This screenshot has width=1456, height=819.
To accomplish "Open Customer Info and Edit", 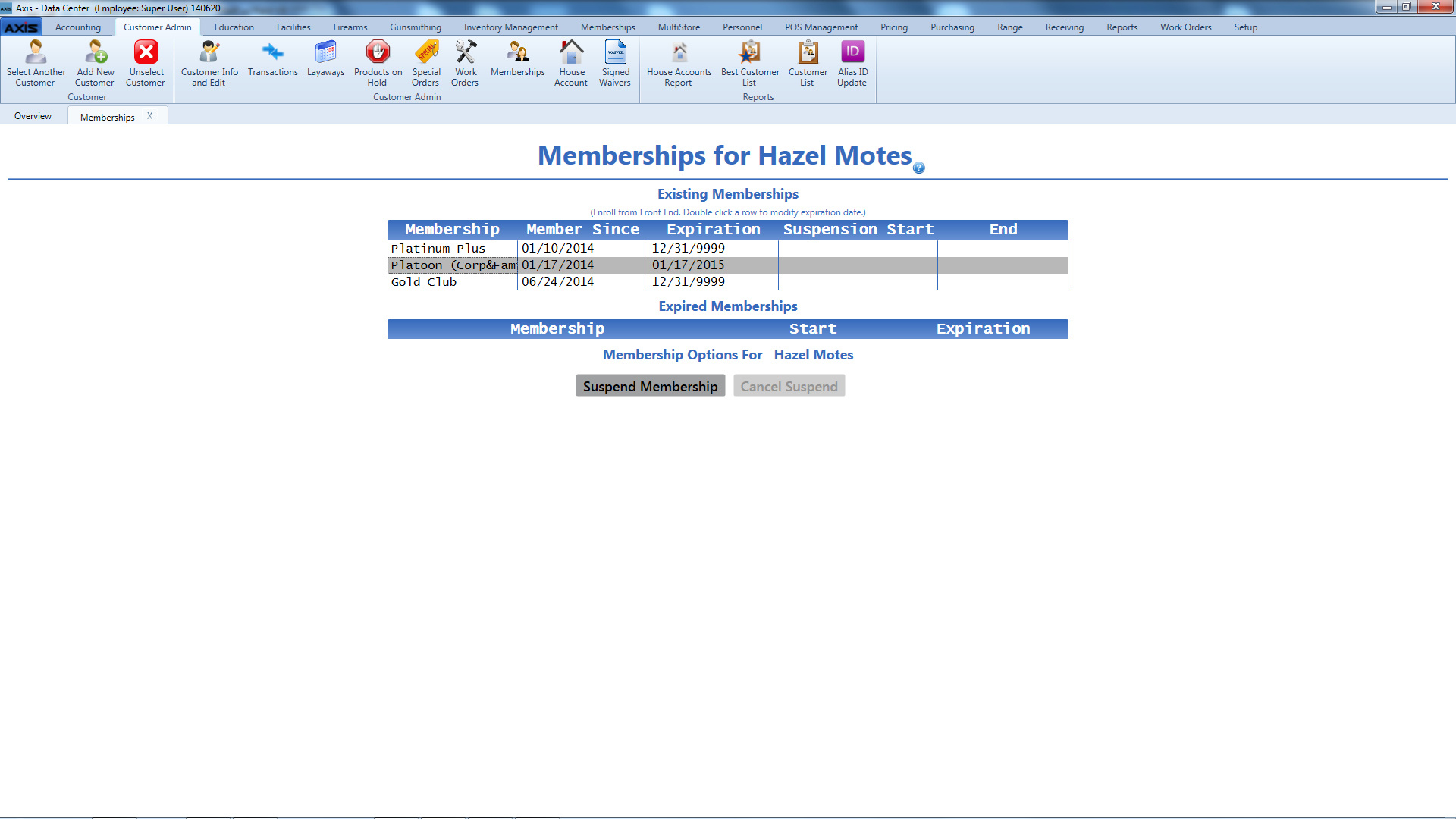I will point(209,63).
